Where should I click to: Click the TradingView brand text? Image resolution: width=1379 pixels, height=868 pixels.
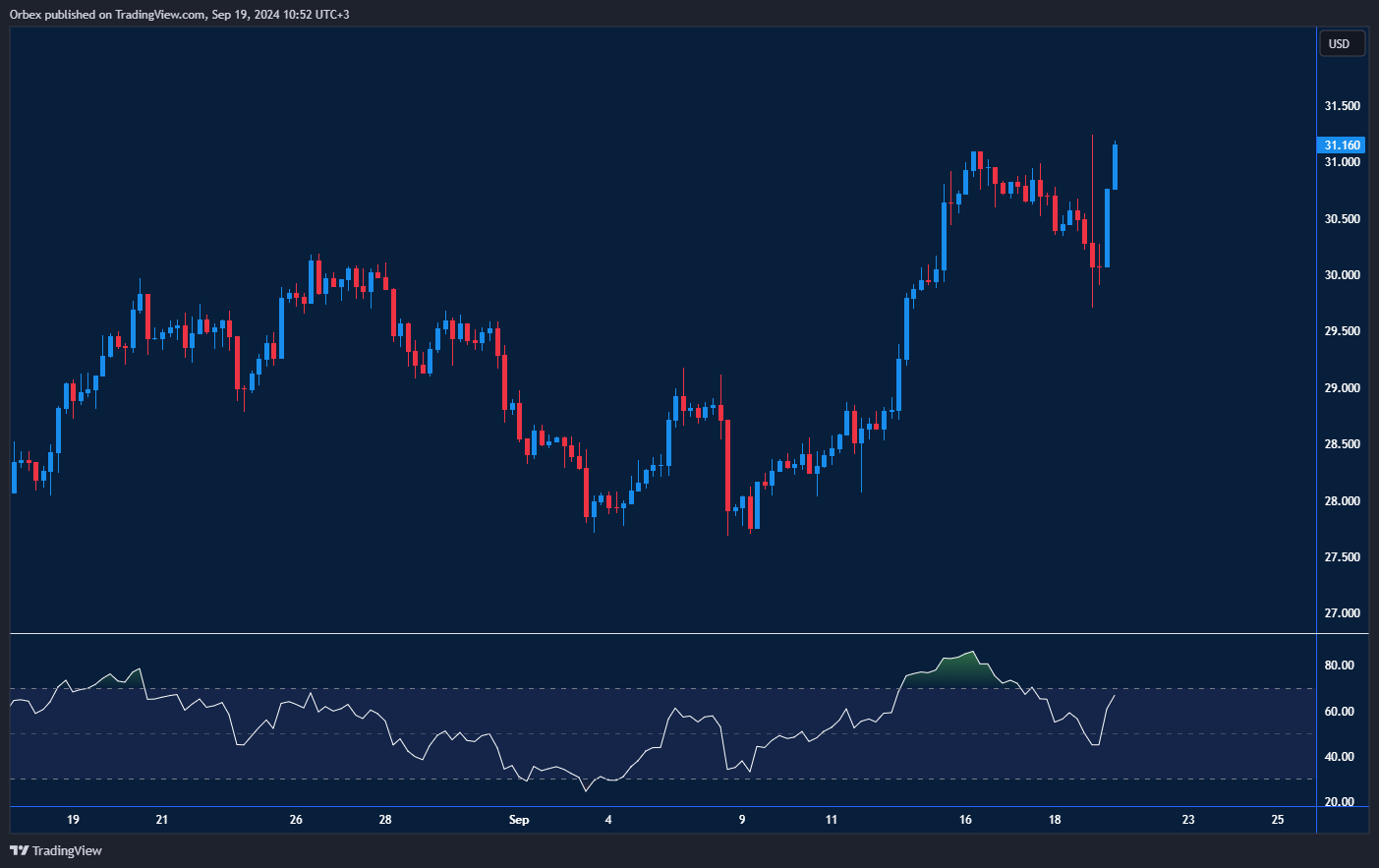67,850
